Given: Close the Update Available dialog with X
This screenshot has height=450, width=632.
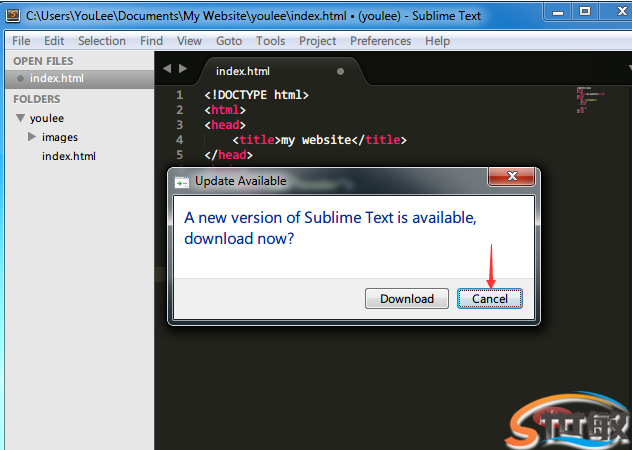Looking at the screenshot, I should (x=512, y=176).
